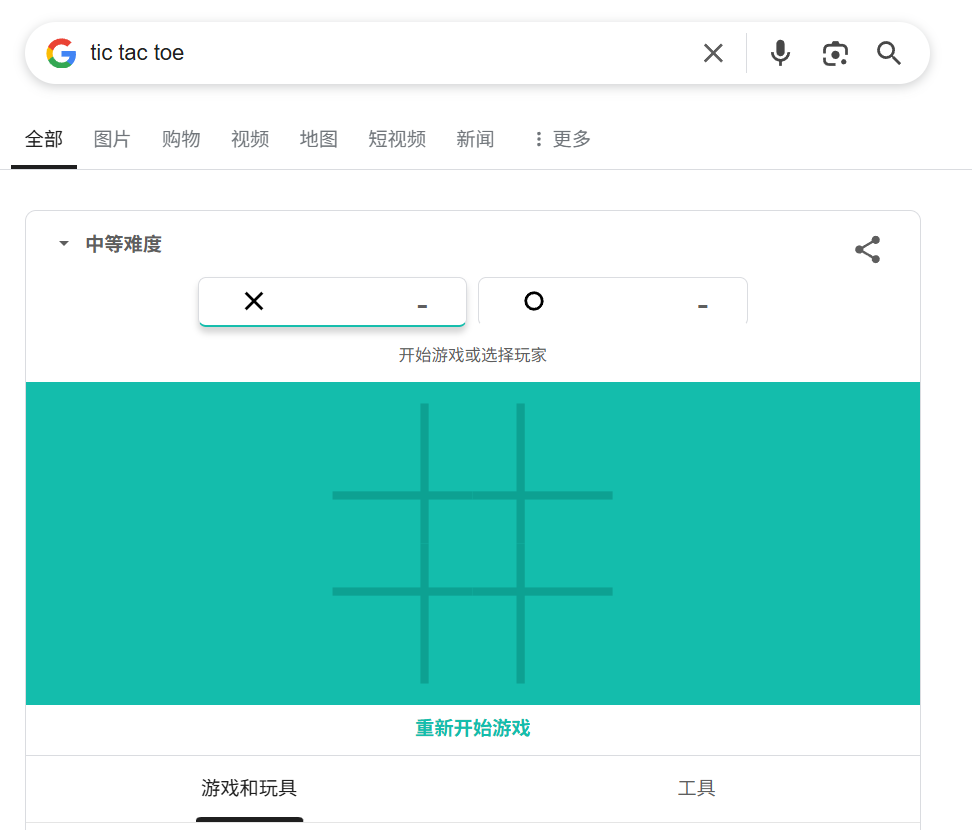The width and height of the screenshot is (972, 830).
Task: Click 重新开始游戏 to restart game
Action: point(472,728)
